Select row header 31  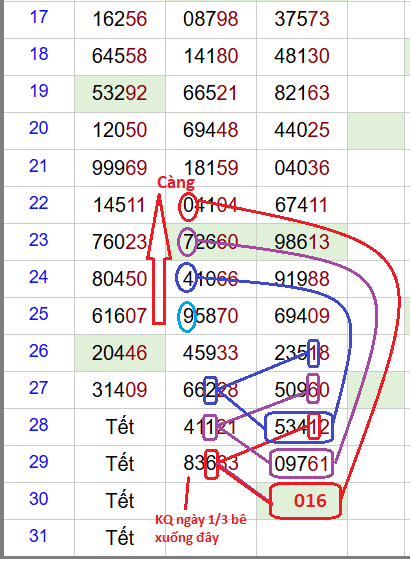click(x=39, y=538)
